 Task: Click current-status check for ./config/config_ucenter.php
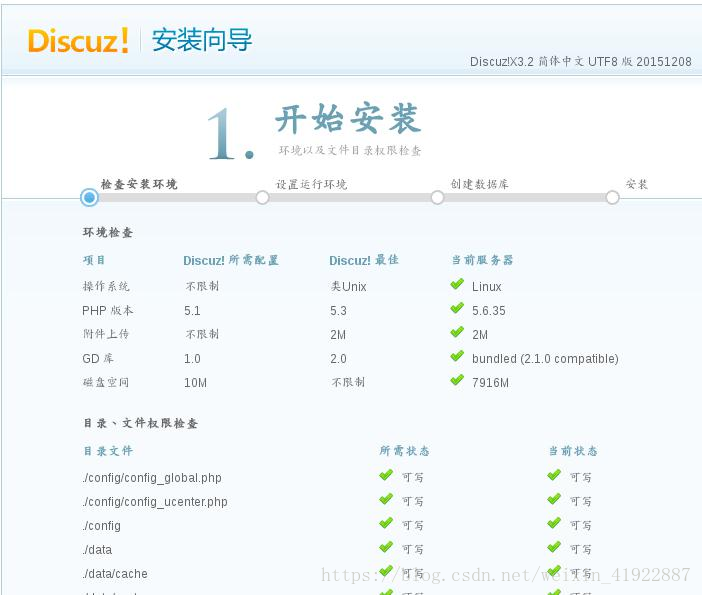554,500
